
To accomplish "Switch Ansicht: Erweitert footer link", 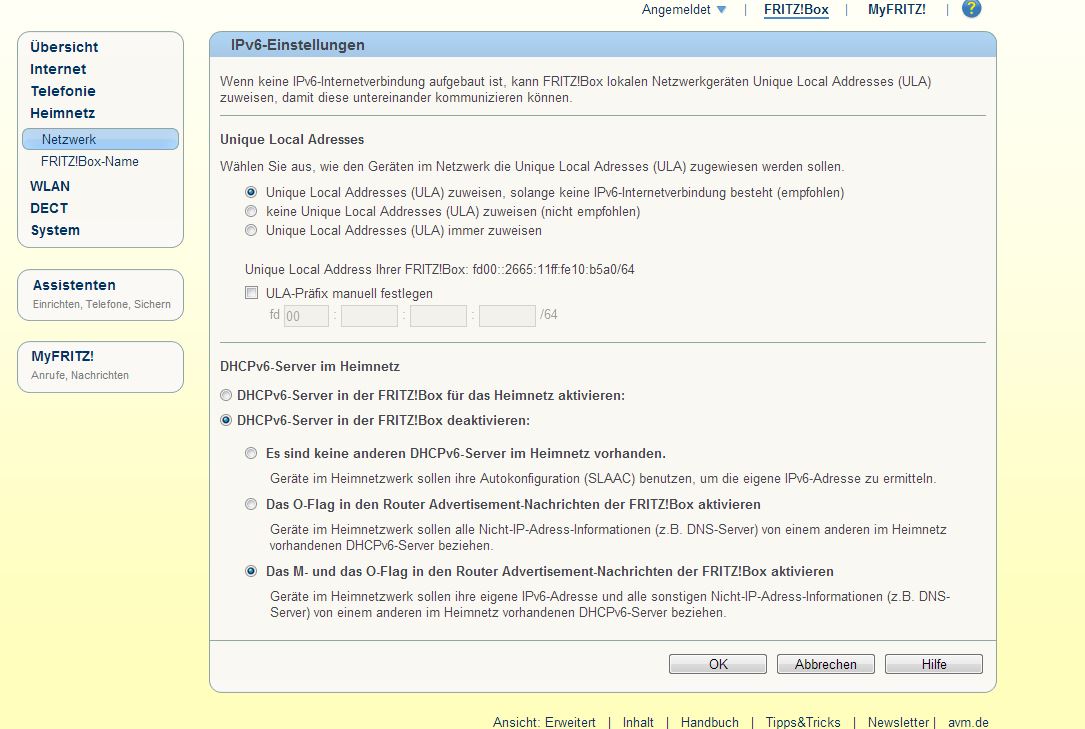I will pos(544,722).
